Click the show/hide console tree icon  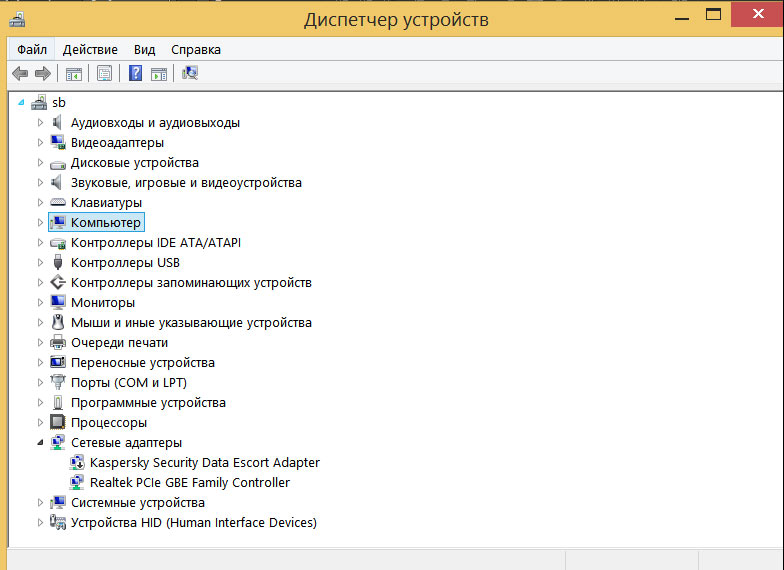coord(74,74)
